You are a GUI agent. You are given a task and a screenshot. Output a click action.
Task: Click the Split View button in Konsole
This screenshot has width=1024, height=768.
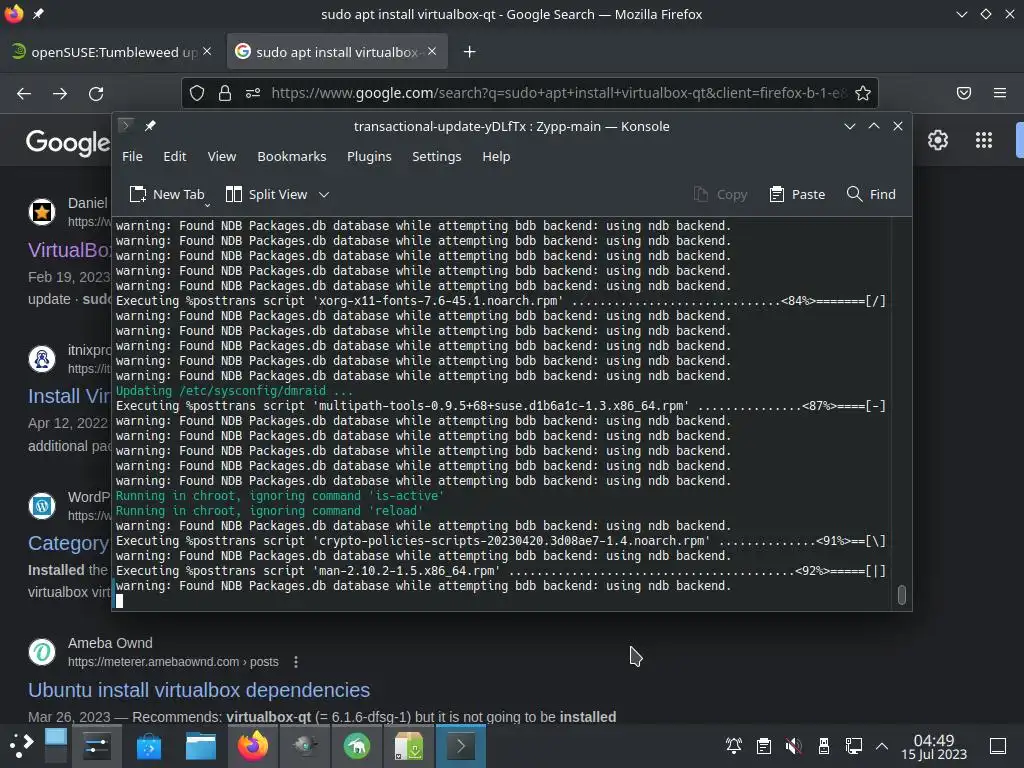click(266, 194)
